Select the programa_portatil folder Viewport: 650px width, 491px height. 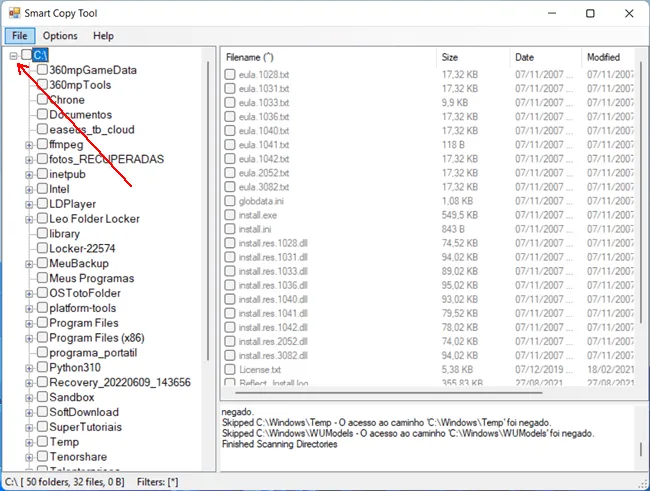[93, 353]
